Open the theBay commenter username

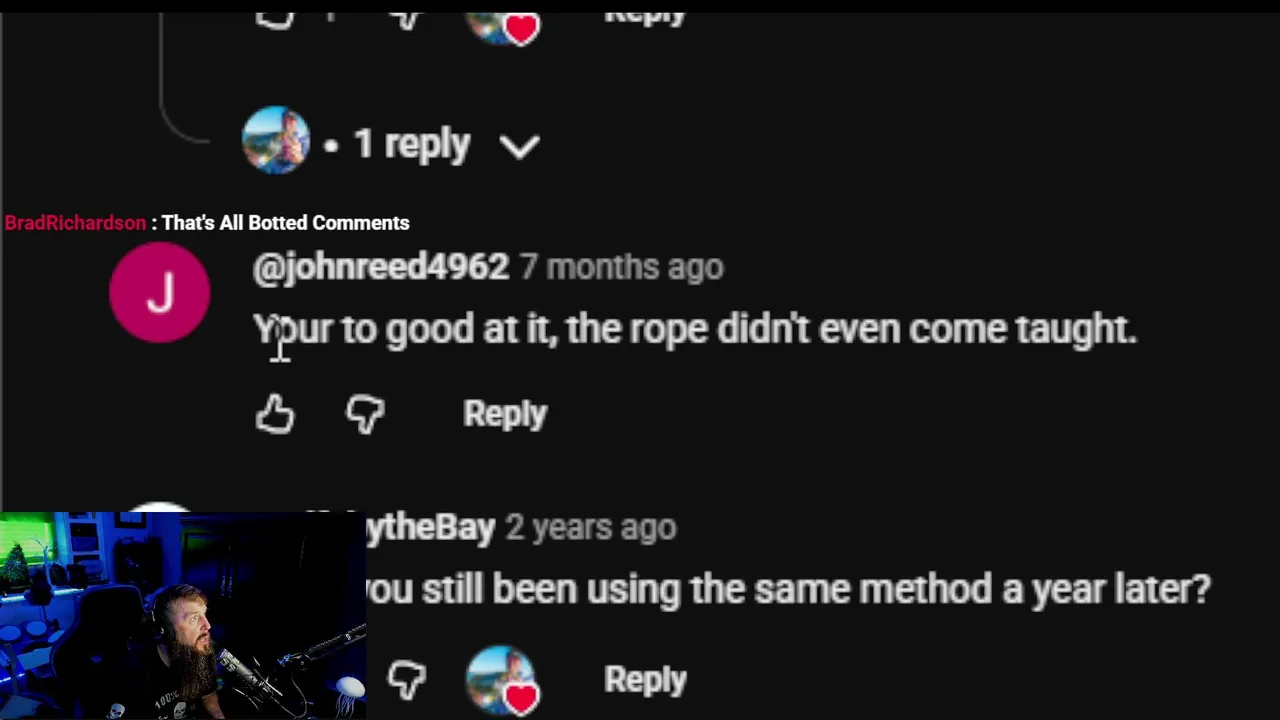(x=430, y=527)
